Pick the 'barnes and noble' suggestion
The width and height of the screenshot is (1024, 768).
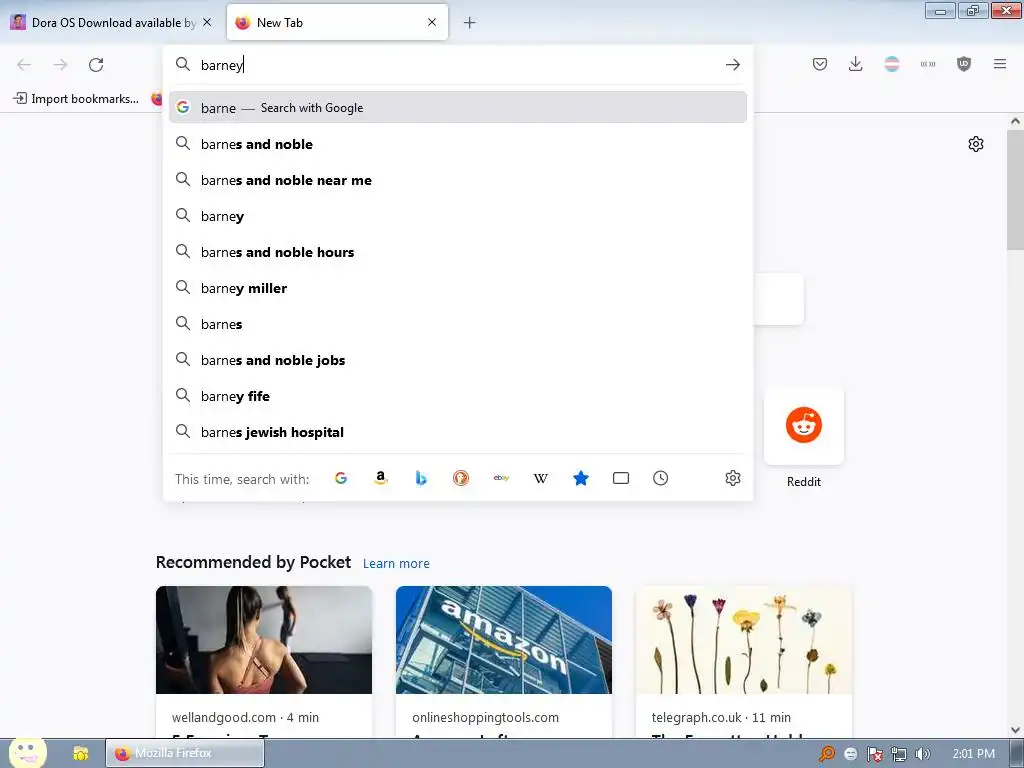pos(458,144)
